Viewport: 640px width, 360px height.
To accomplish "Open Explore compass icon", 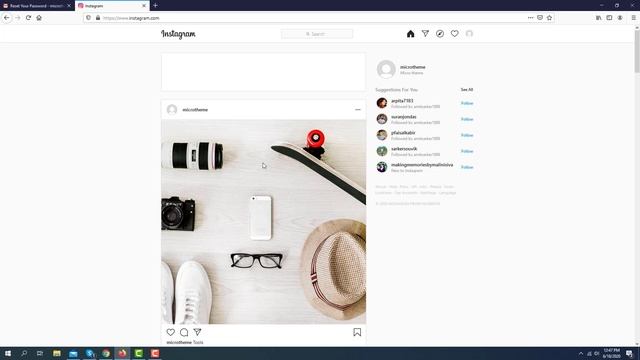I will click(x=440, y=34).
